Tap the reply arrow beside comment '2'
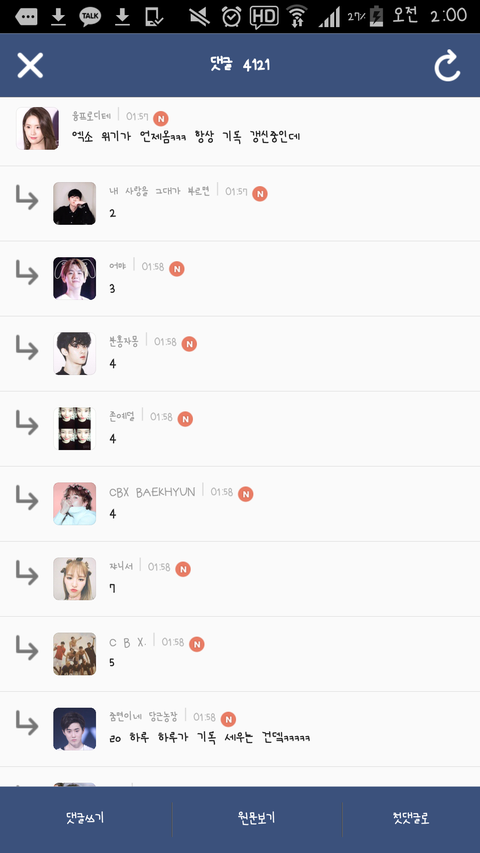Viewport: 480px width, 853px height. click(x=27, y=197)
